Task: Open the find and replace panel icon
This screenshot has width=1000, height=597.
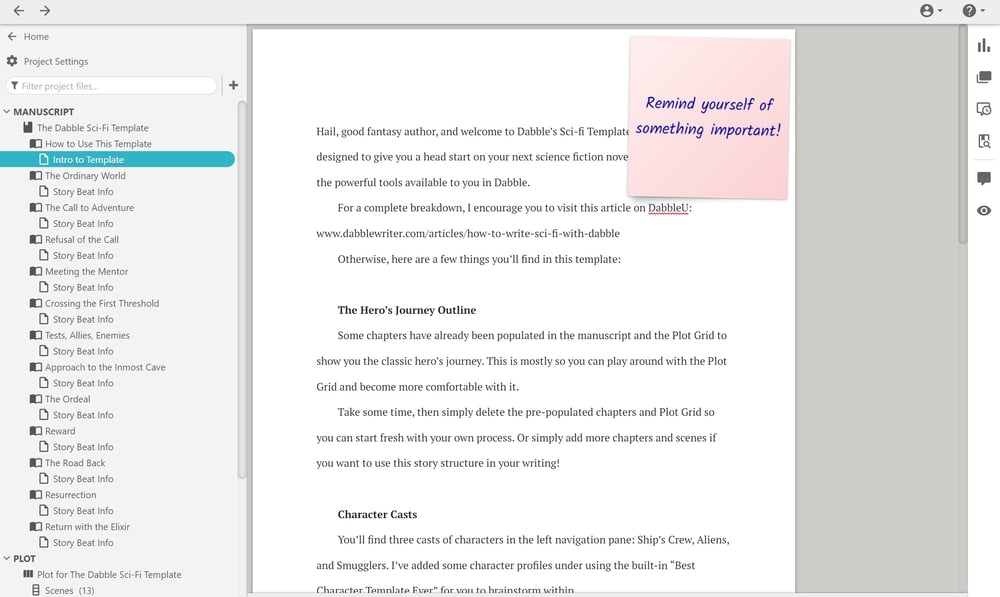Action: point(984,141)
